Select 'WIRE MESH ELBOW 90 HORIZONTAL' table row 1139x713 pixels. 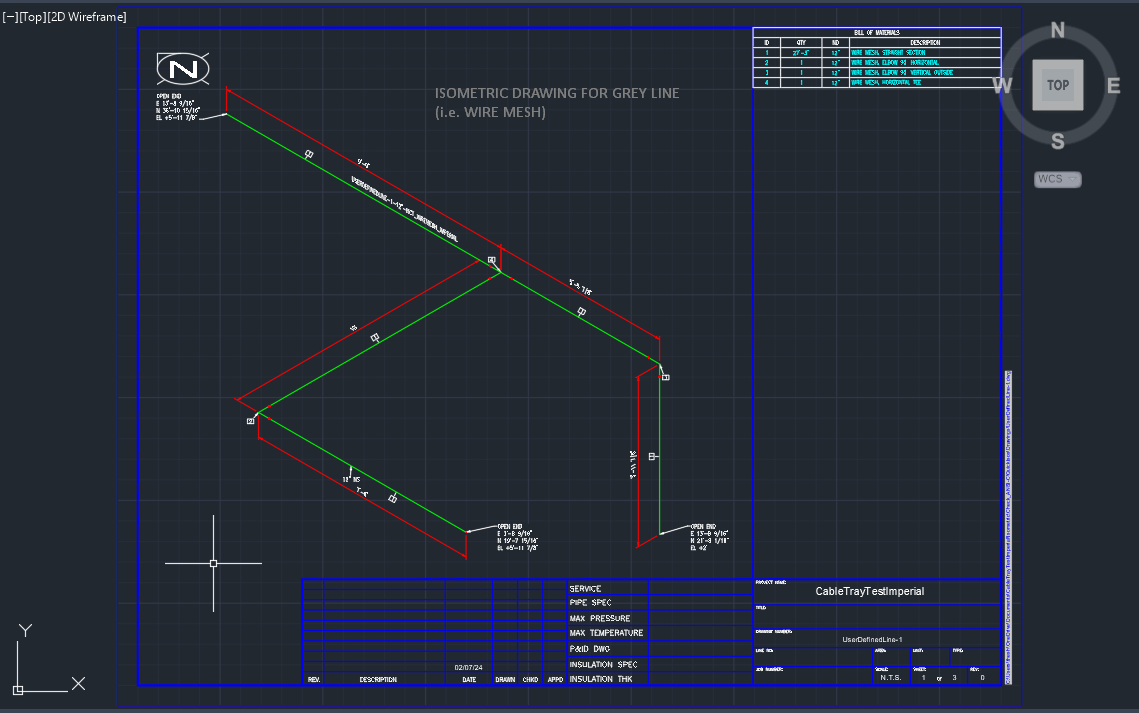(x=877, y=62)
